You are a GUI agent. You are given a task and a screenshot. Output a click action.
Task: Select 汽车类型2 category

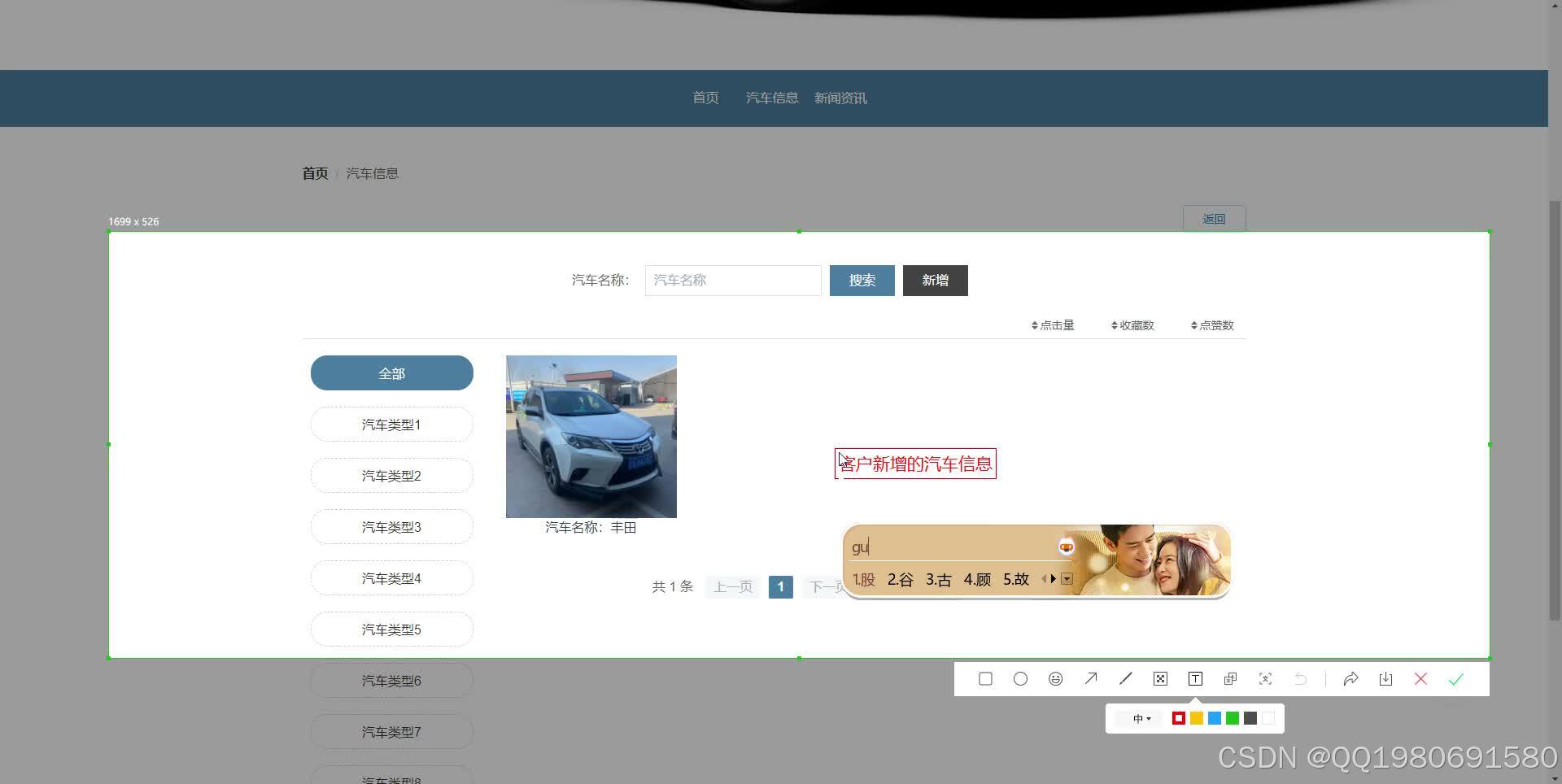tap(391, 476)
